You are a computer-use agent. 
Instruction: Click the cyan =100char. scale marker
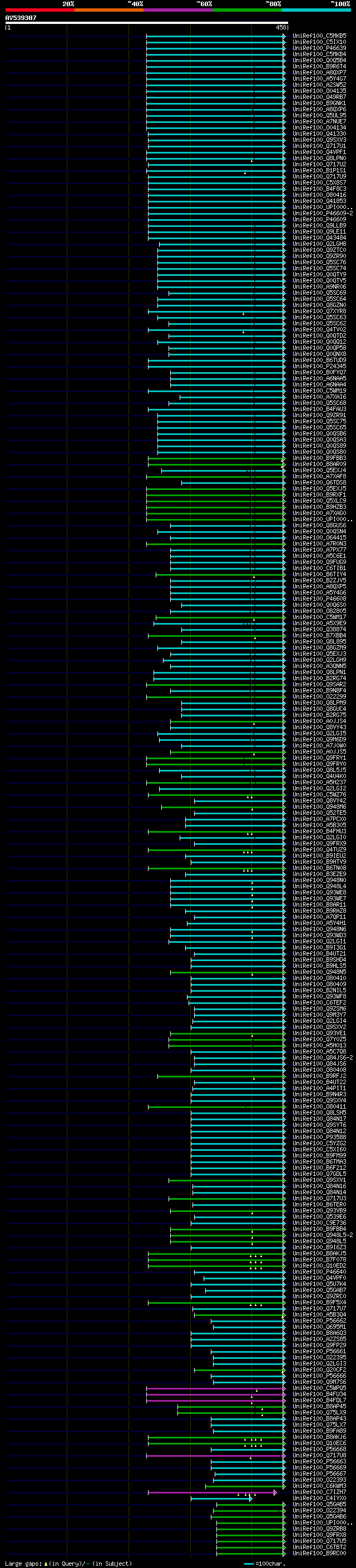[248, 1564]
